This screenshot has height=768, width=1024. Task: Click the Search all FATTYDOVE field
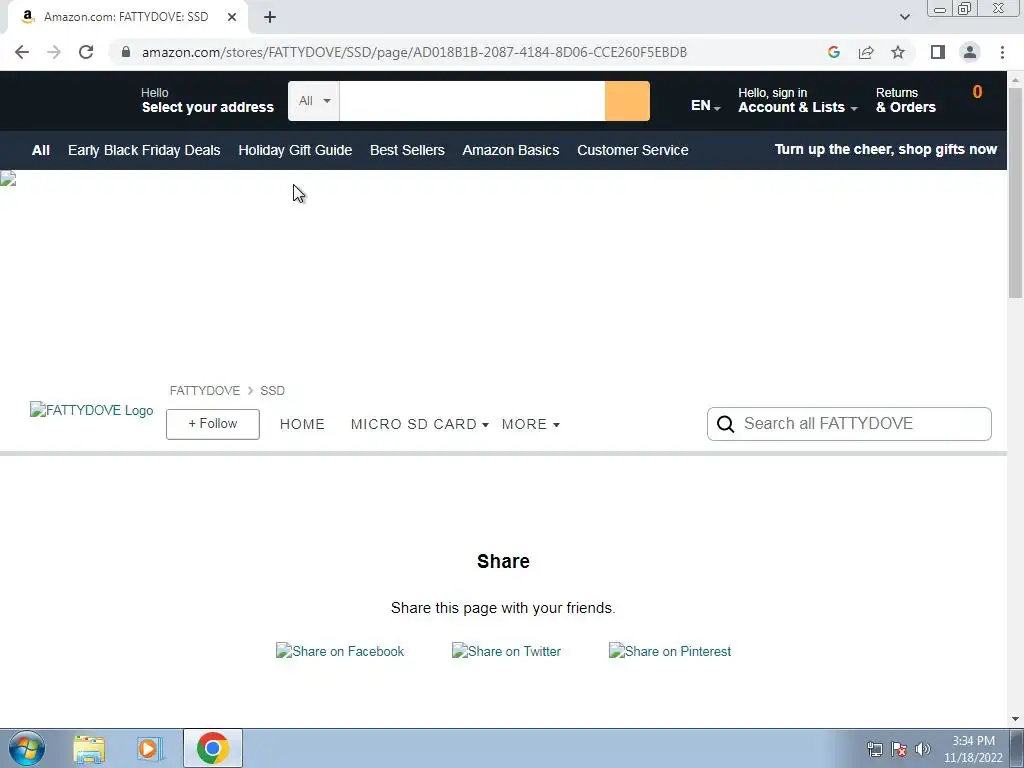pyautogui.click(x=849, y=424)
